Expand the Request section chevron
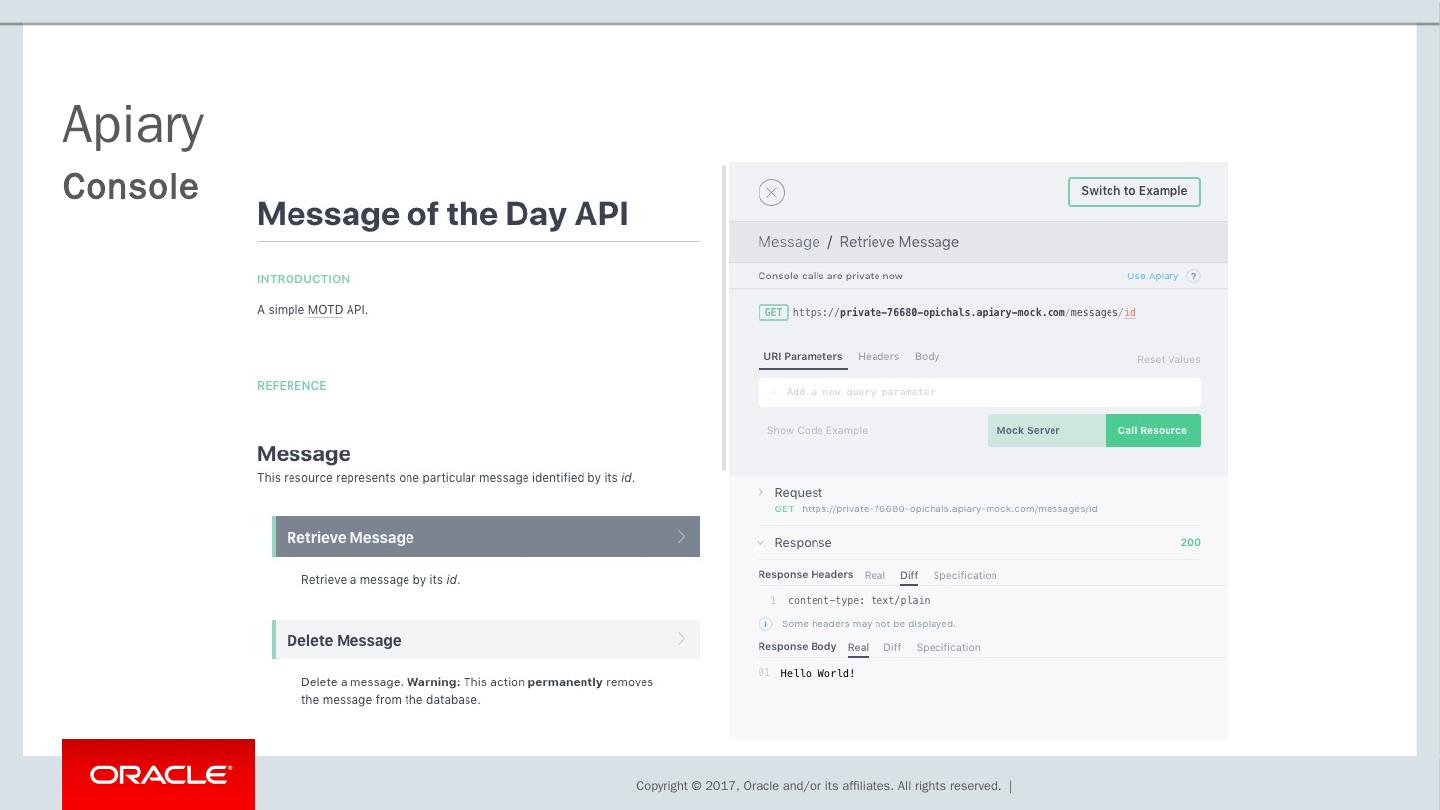 coord(761,492)
